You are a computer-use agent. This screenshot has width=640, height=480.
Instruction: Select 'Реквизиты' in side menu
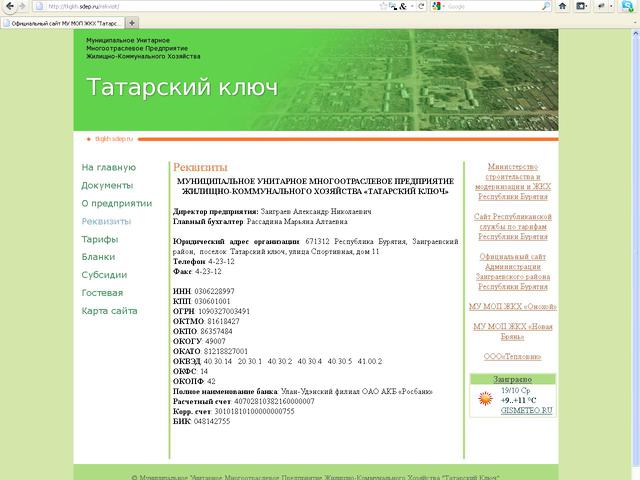[x=106, y=221]
